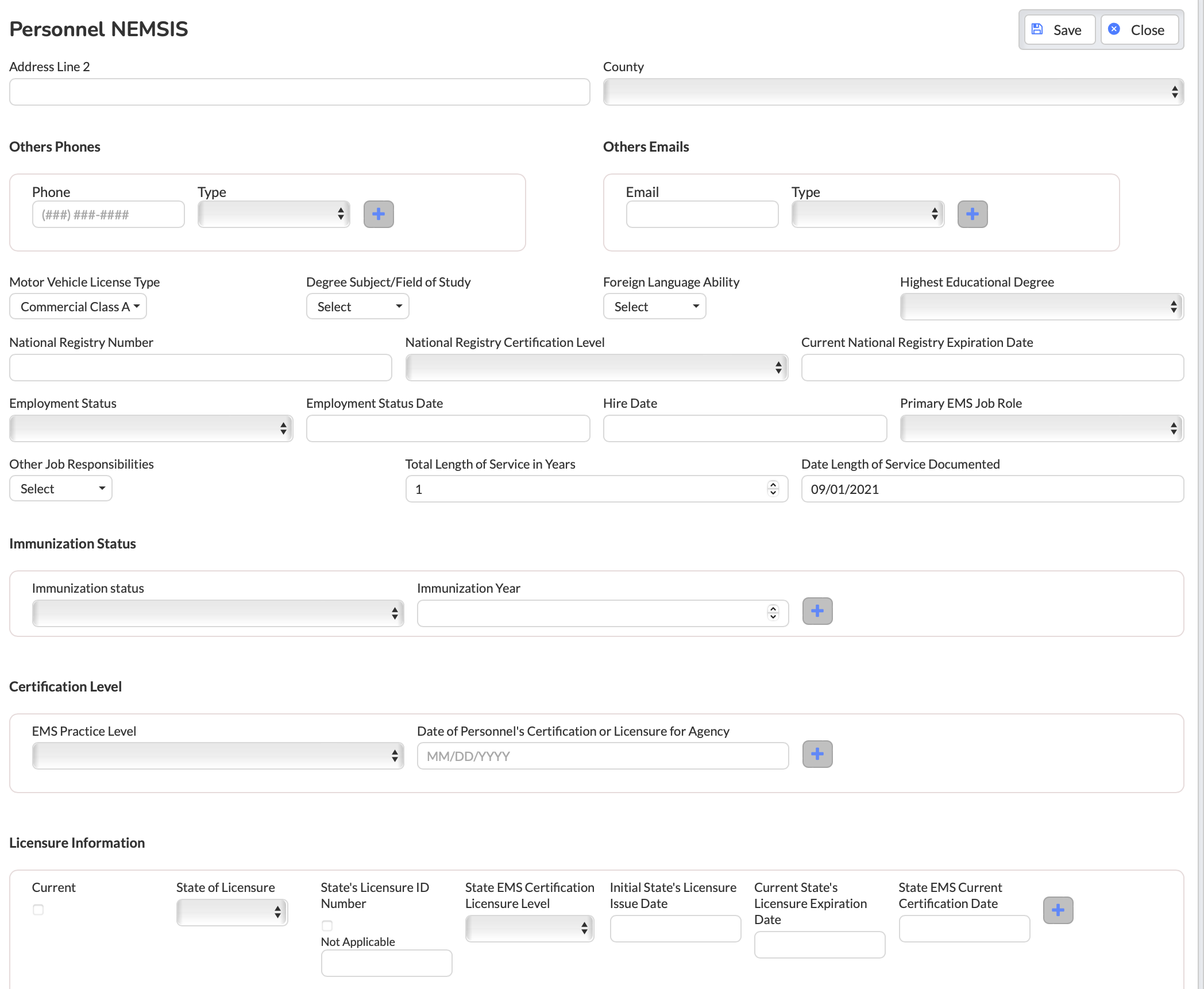Viewport: 1204px width, 989px height.
Task: Open Other Job Responsibilities select
Action: 61,489
